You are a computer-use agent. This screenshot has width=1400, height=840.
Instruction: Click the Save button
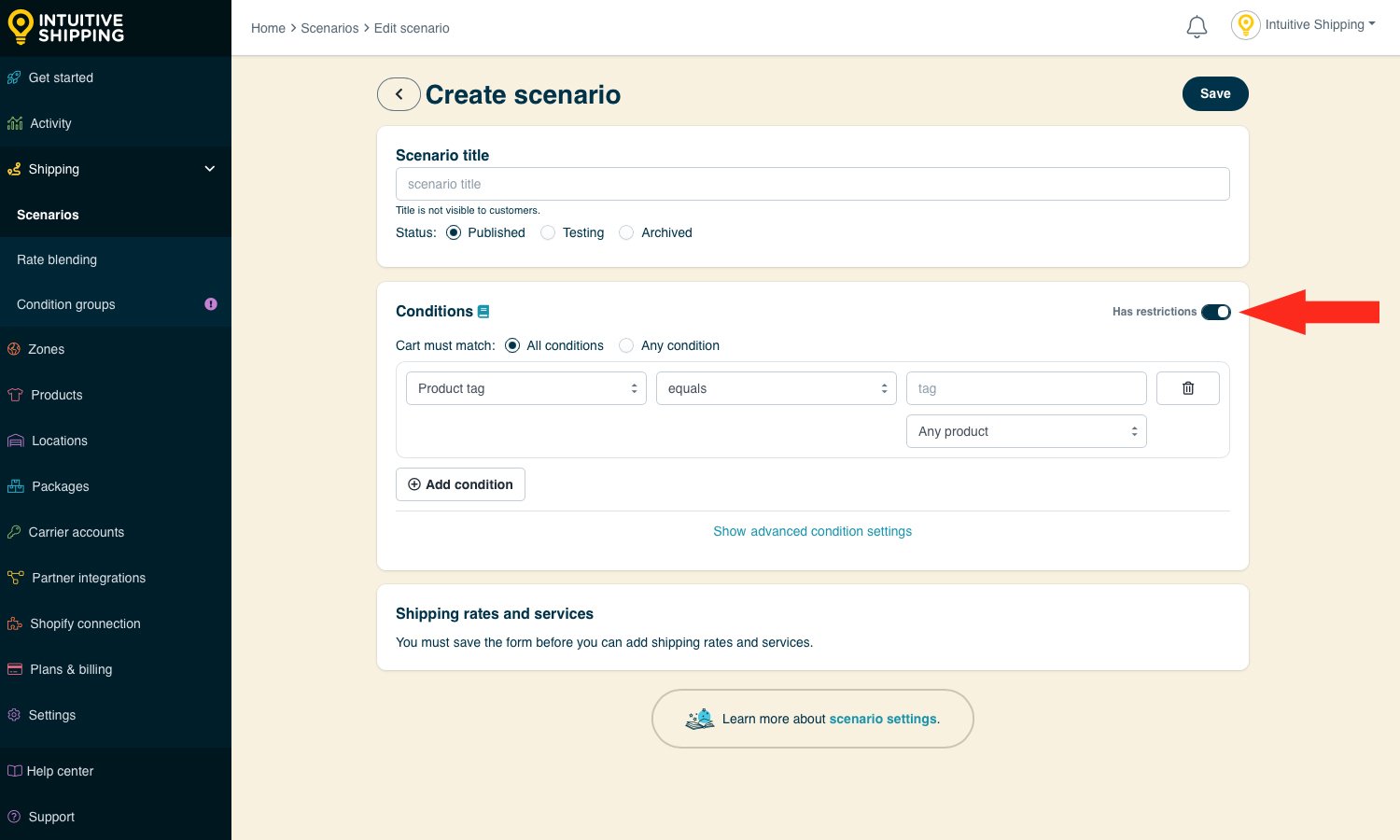coord(1215,93)
